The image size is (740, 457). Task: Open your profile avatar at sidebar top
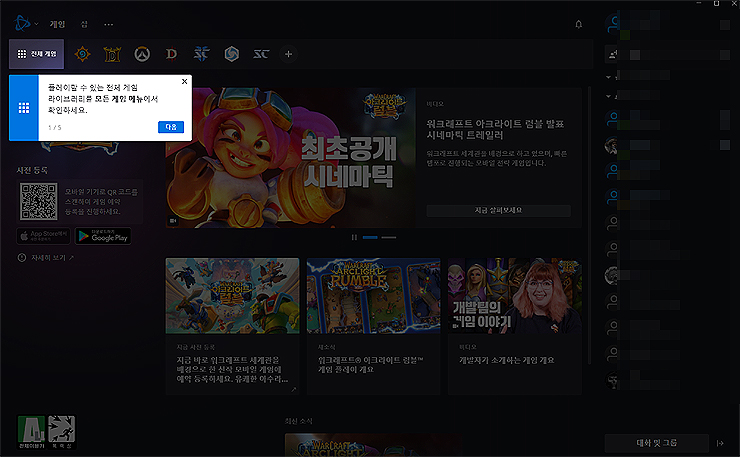[x=613, y=23]
